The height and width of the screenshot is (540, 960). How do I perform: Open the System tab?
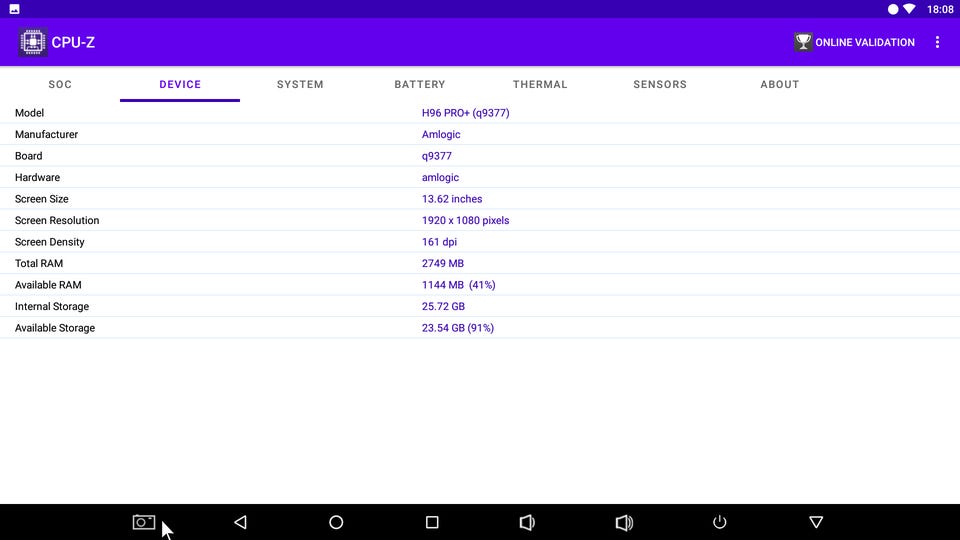(x=300, y=84)
